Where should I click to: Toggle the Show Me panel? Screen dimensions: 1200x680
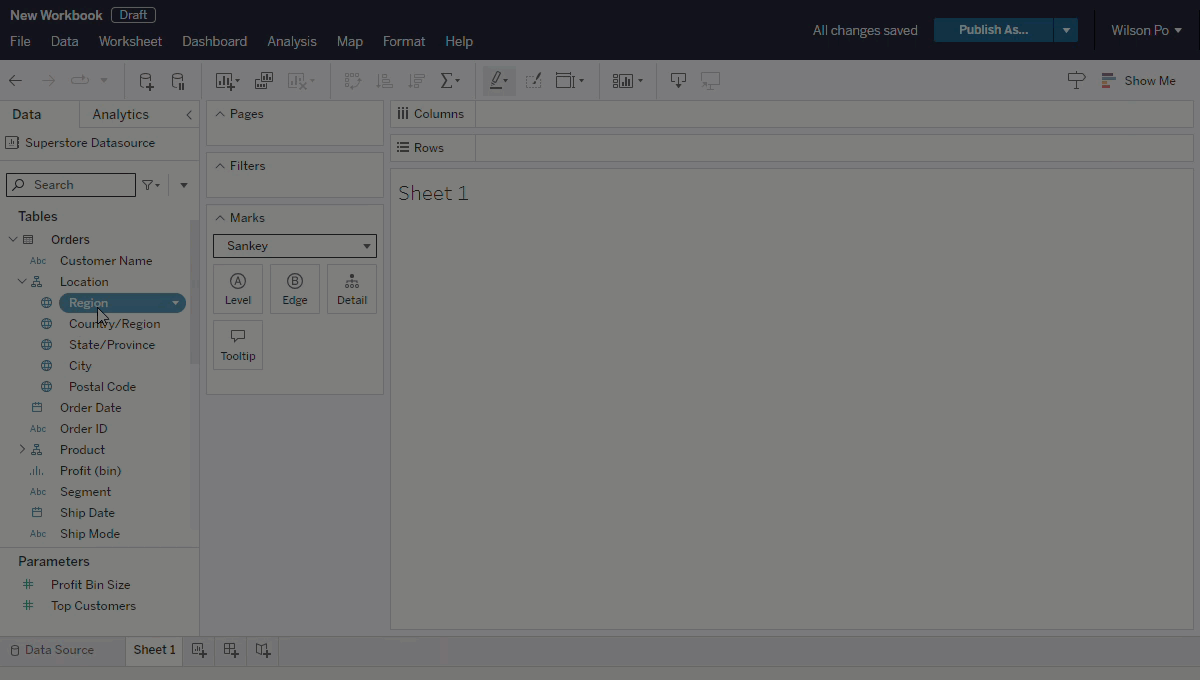1138,81
